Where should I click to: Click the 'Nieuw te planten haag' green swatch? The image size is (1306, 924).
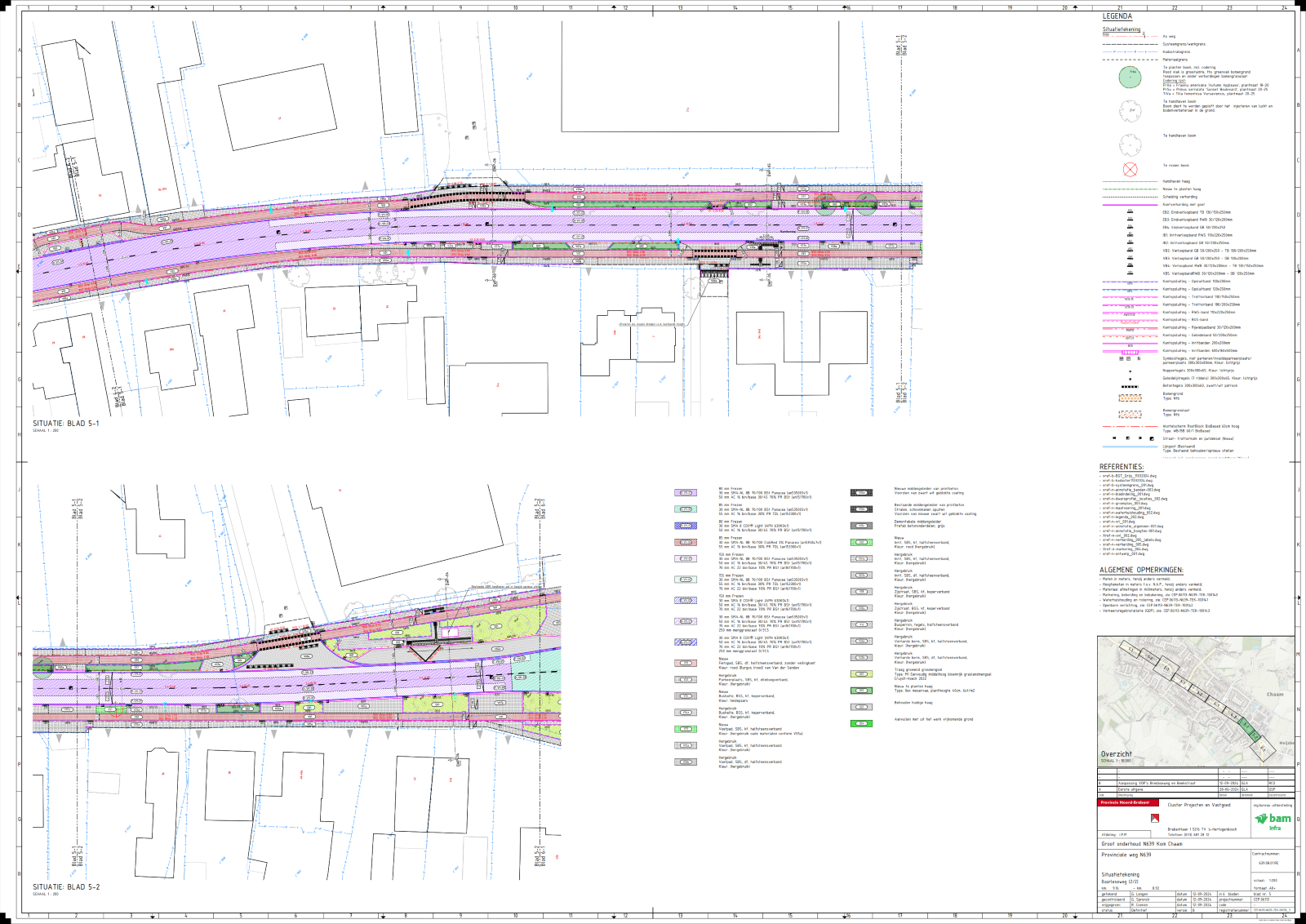(x=861, y=691)
